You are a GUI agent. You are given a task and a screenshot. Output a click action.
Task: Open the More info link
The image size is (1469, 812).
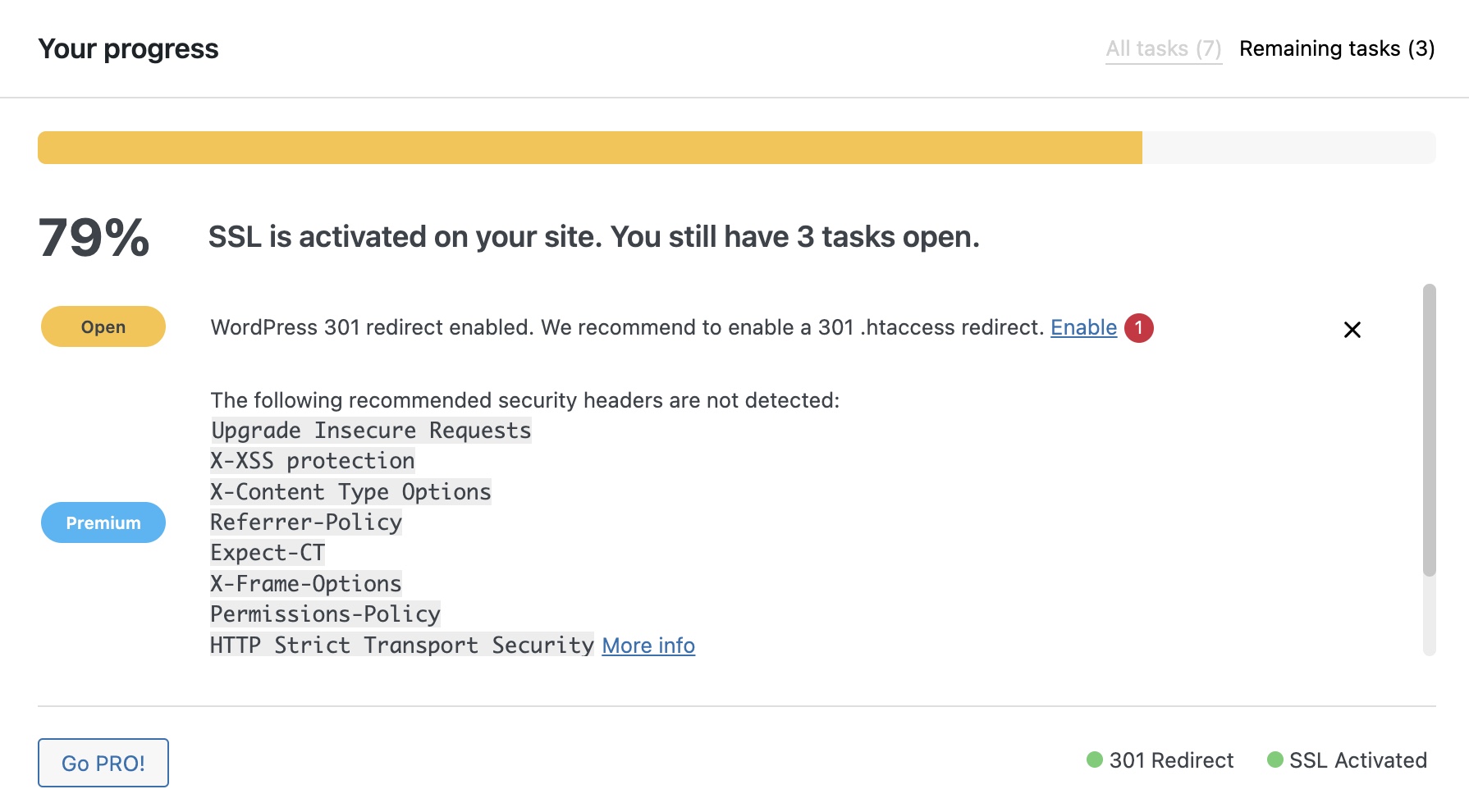648,645
